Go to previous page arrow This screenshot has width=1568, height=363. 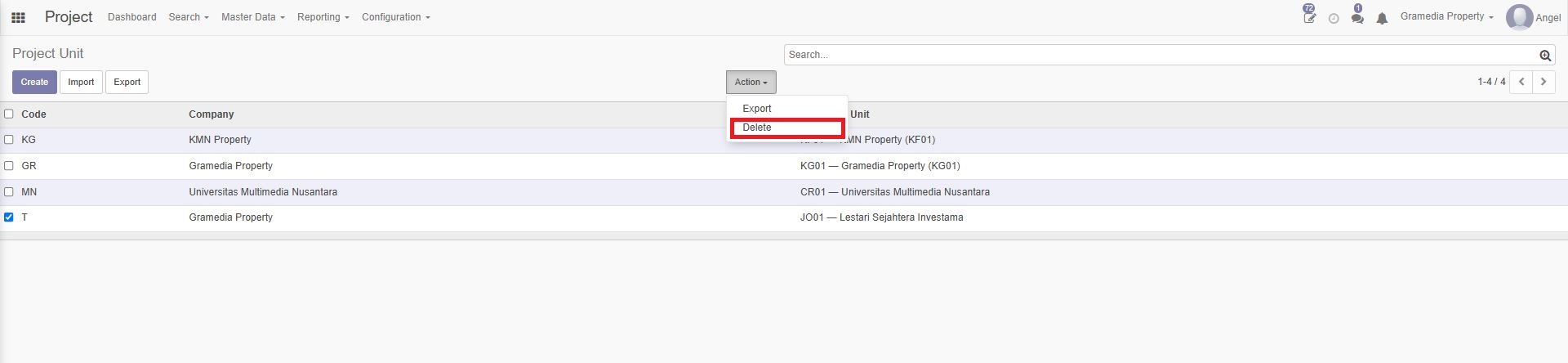click(1521, 82)
